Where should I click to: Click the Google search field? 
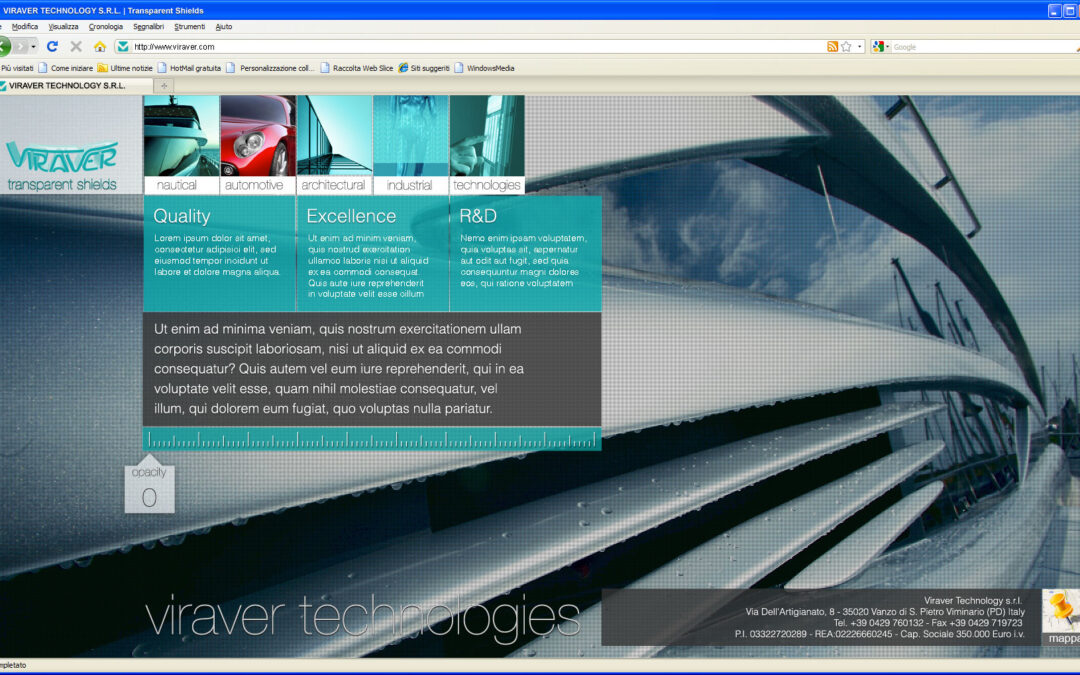(x=985, y=47)
